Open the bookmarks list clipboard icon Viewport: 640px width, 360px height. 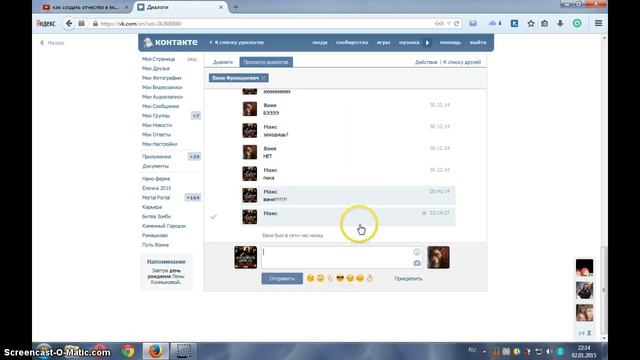544,23
